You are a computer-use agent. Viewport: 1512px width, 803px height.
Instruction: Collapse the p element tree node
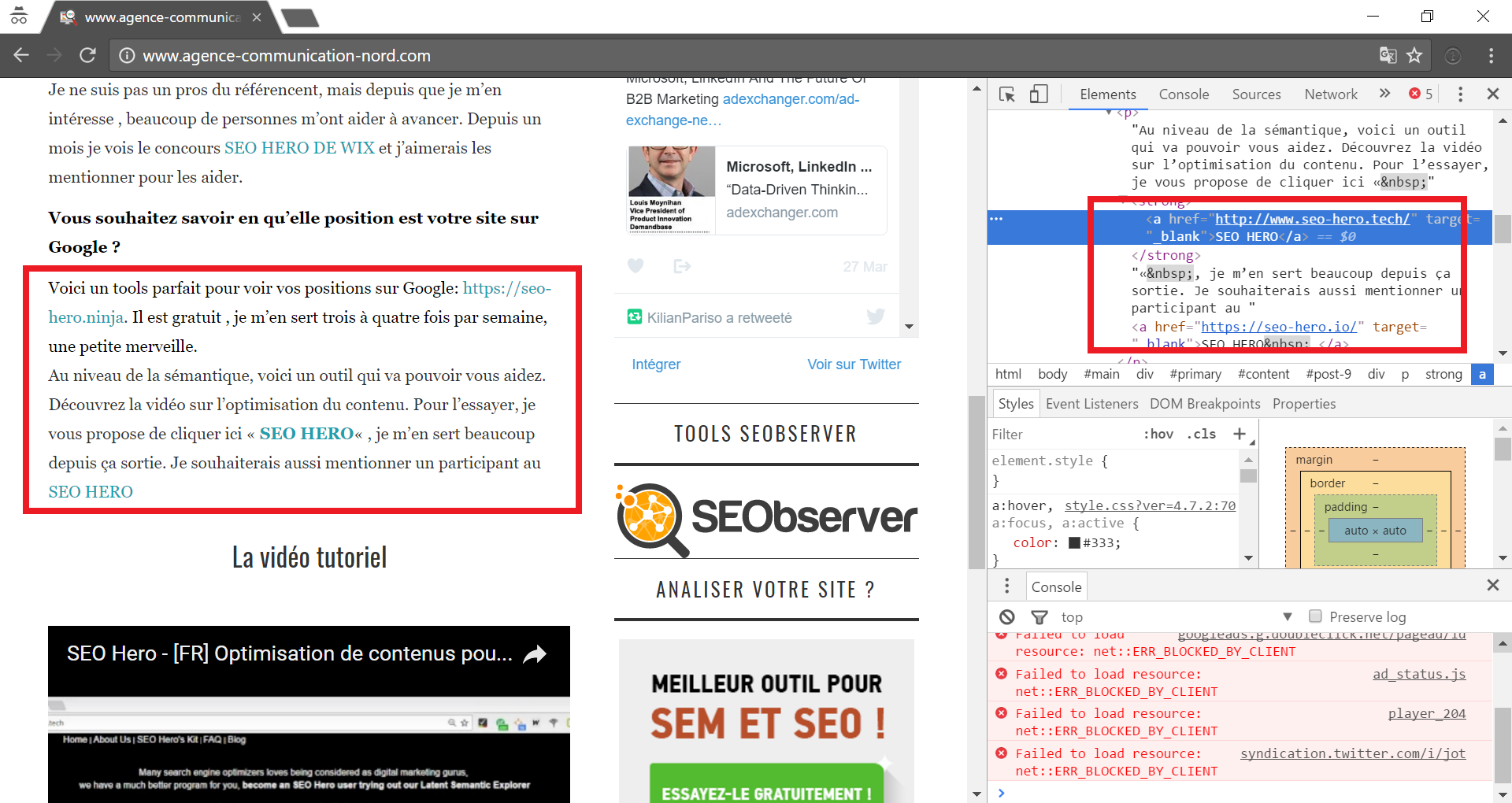click(x=1110, y=113)
